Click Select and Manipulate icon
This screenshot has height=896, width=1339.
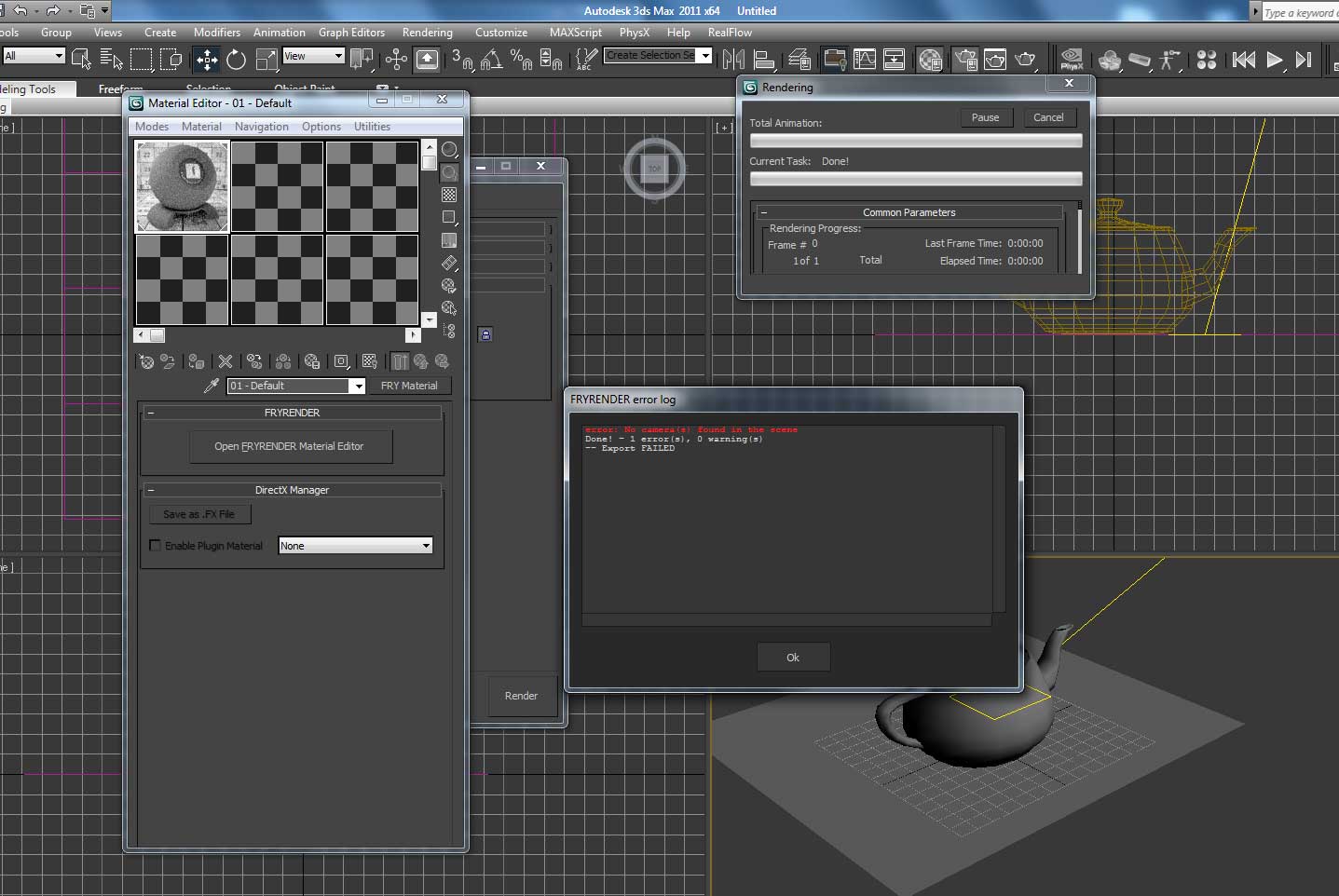pos(396,60)
